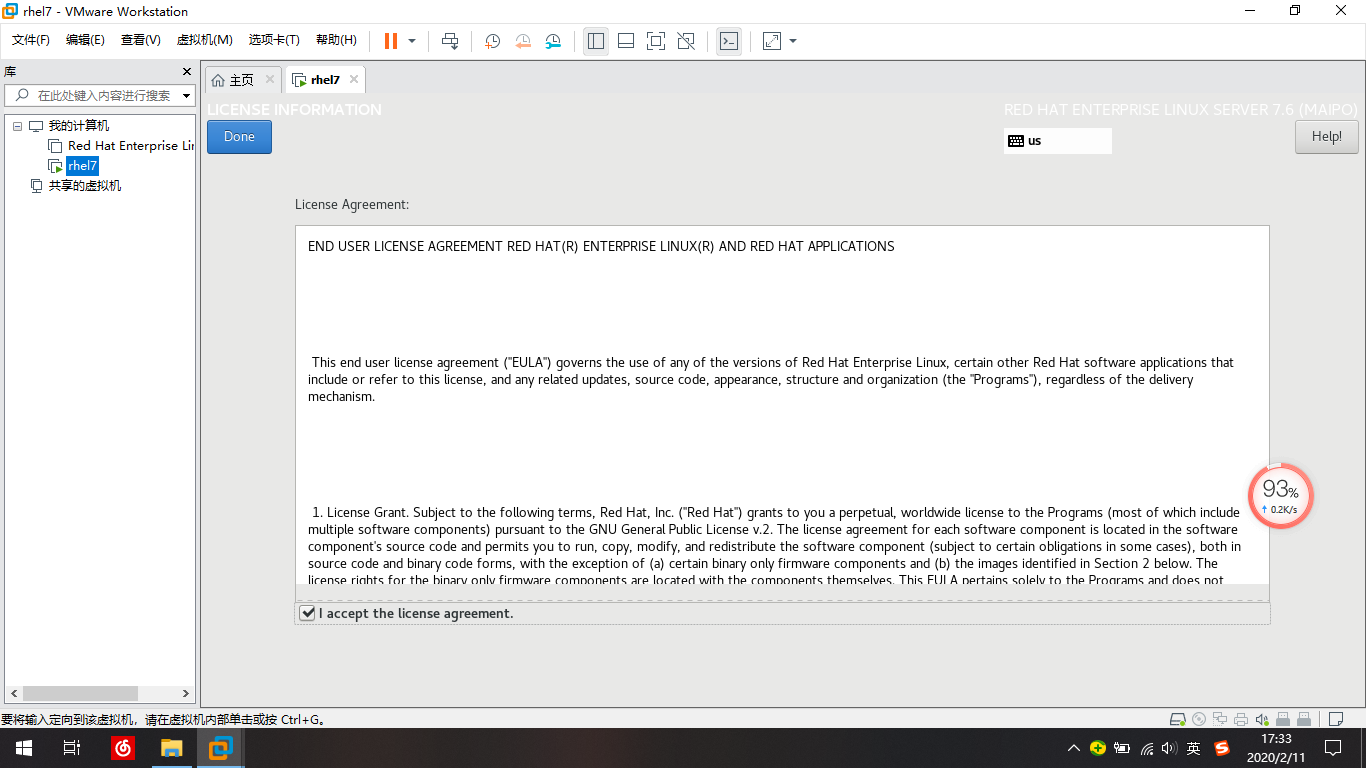Click the hard disk status bar icon
Viewport: 1366px width, 768px height.
(1178, 719)
